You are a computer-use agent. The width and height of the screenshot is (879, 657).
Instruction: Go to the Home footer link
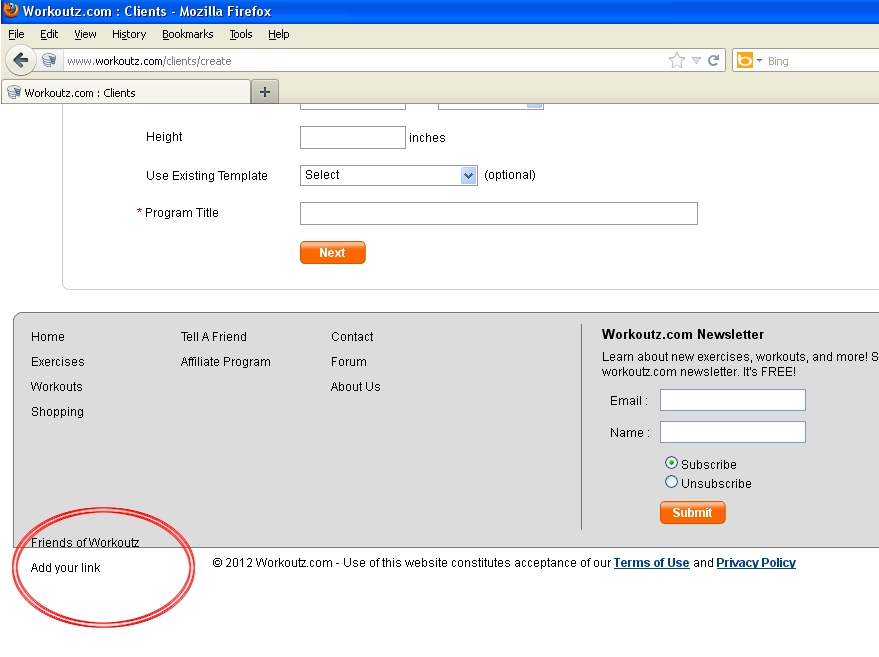[48, 336]
